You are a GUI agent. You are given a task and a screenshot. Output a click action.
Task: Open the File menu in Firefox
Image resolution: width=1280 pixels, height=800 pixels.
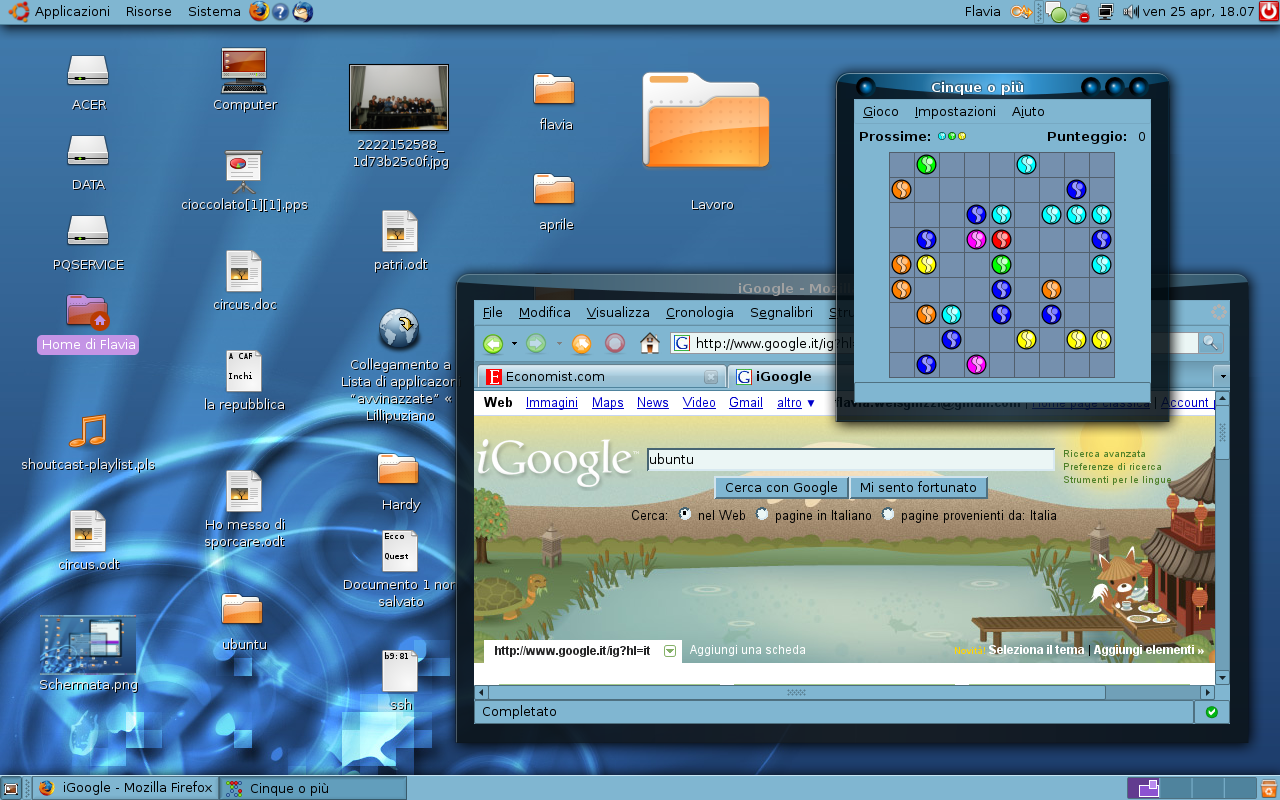coord(492,313)
